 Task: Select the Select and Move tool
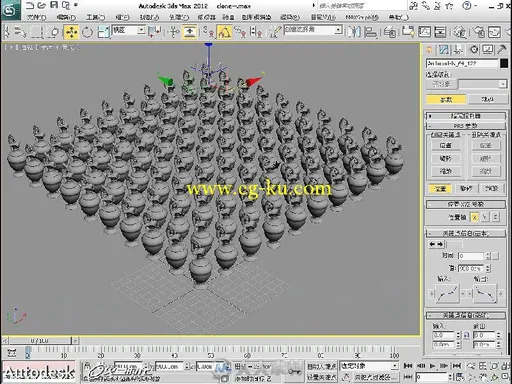[x=71, y=32]
